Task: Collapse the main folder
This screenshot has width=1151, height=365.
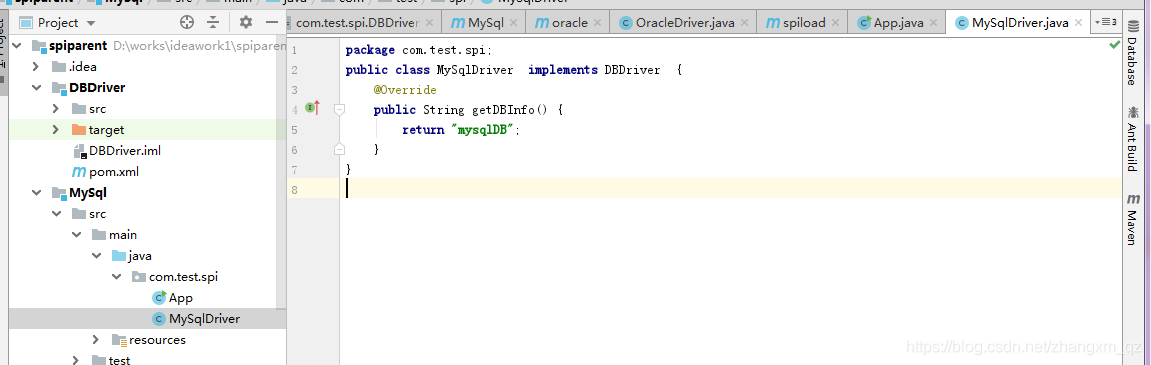Action: [76, 235]
